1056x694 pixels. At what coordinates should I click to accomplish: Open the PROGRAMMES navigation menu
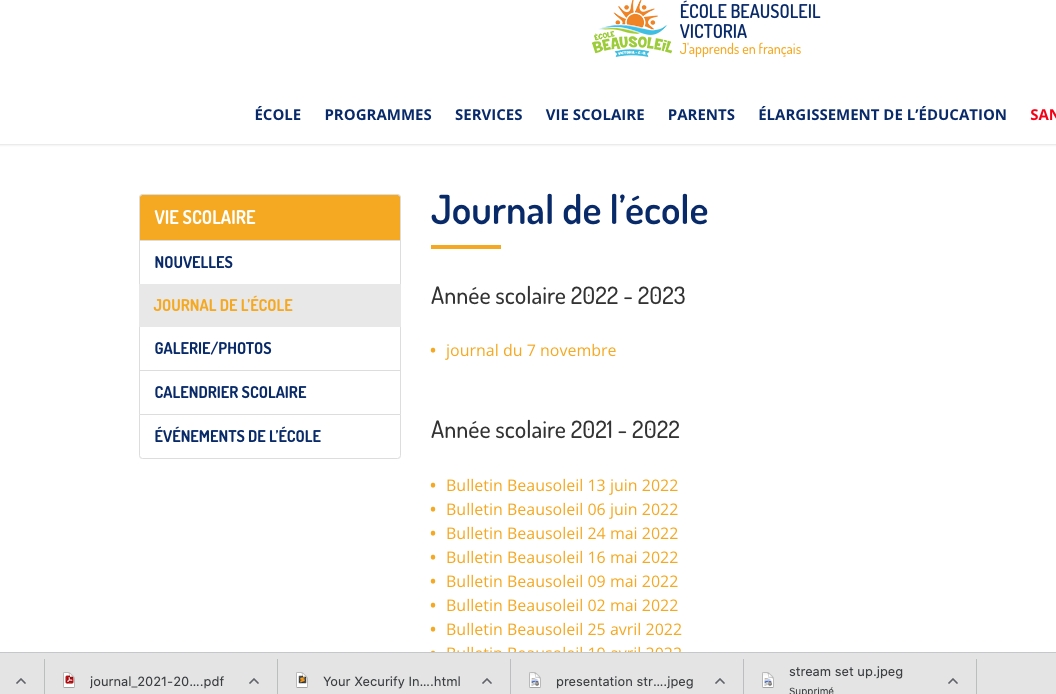(378, 115)
